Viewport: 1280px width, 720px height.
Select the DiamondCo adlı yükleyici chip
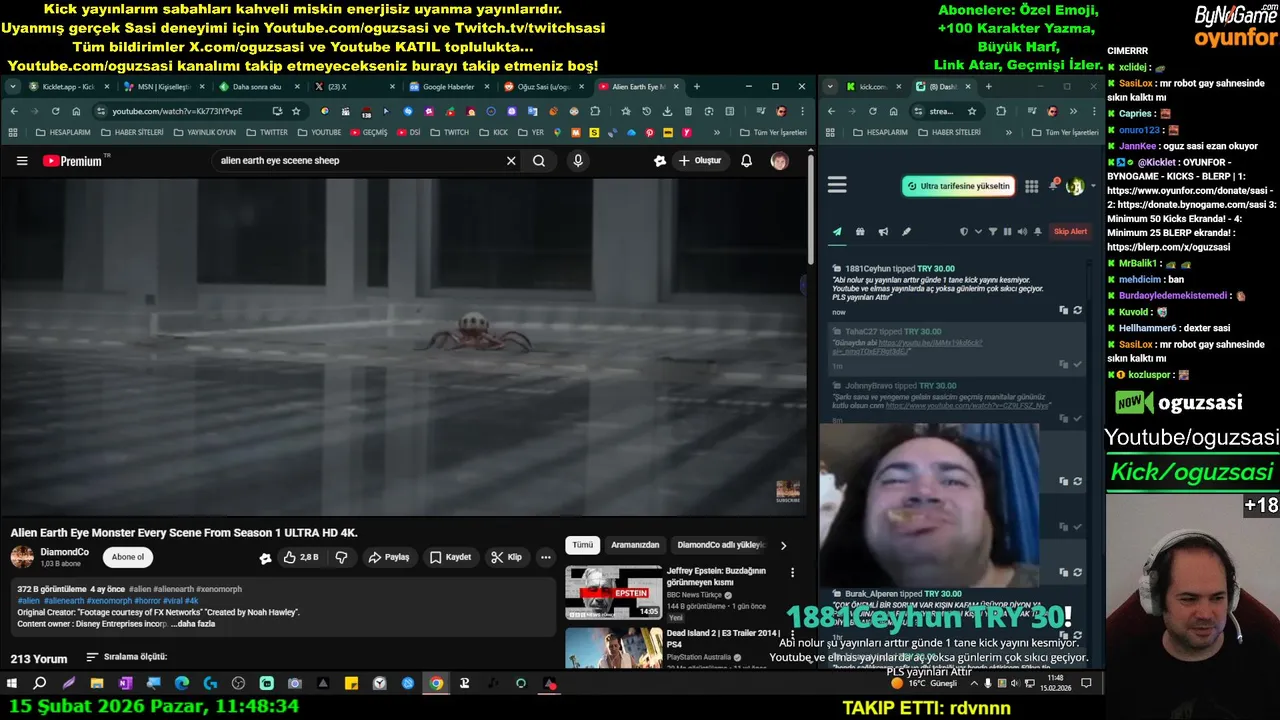(721, 545)
